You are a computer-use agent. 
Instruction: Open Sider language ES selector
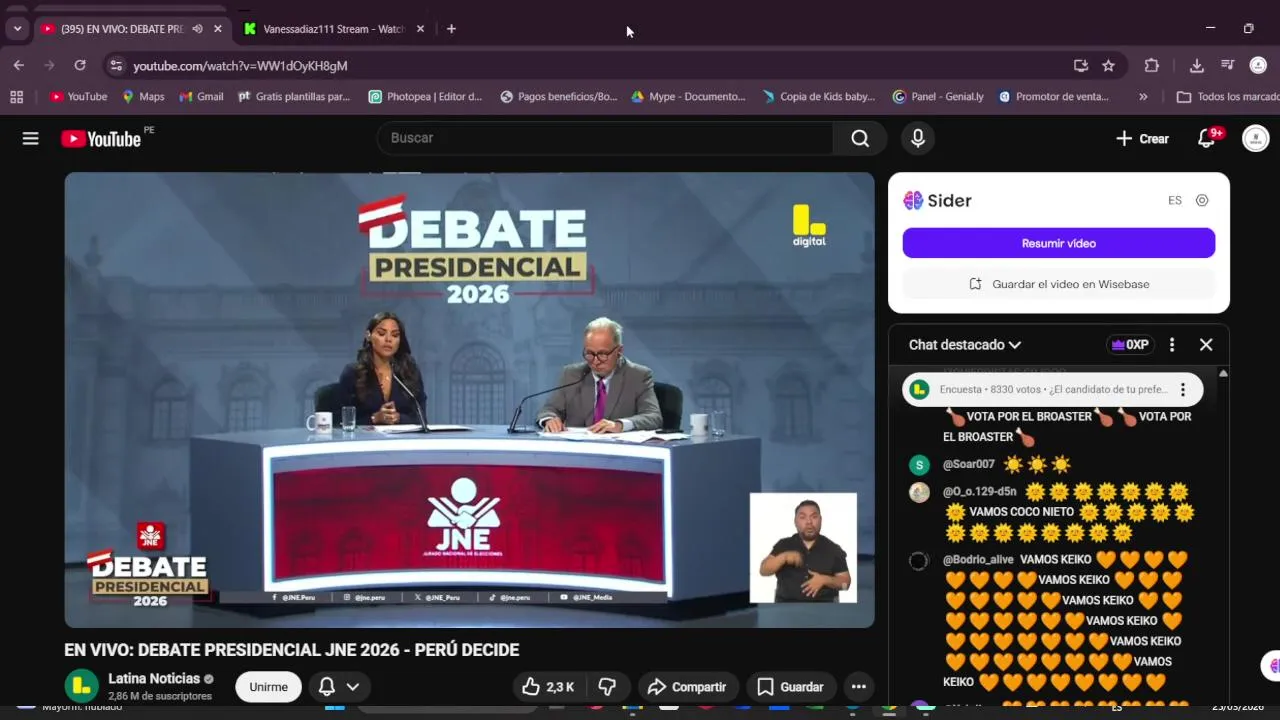tap(1175, 200)
